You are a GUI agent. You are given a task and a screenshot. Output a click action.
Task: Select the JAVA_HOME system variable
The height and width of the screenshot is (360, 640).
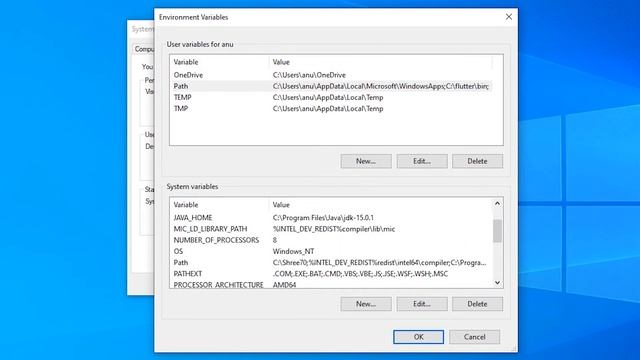pos(331,218)
